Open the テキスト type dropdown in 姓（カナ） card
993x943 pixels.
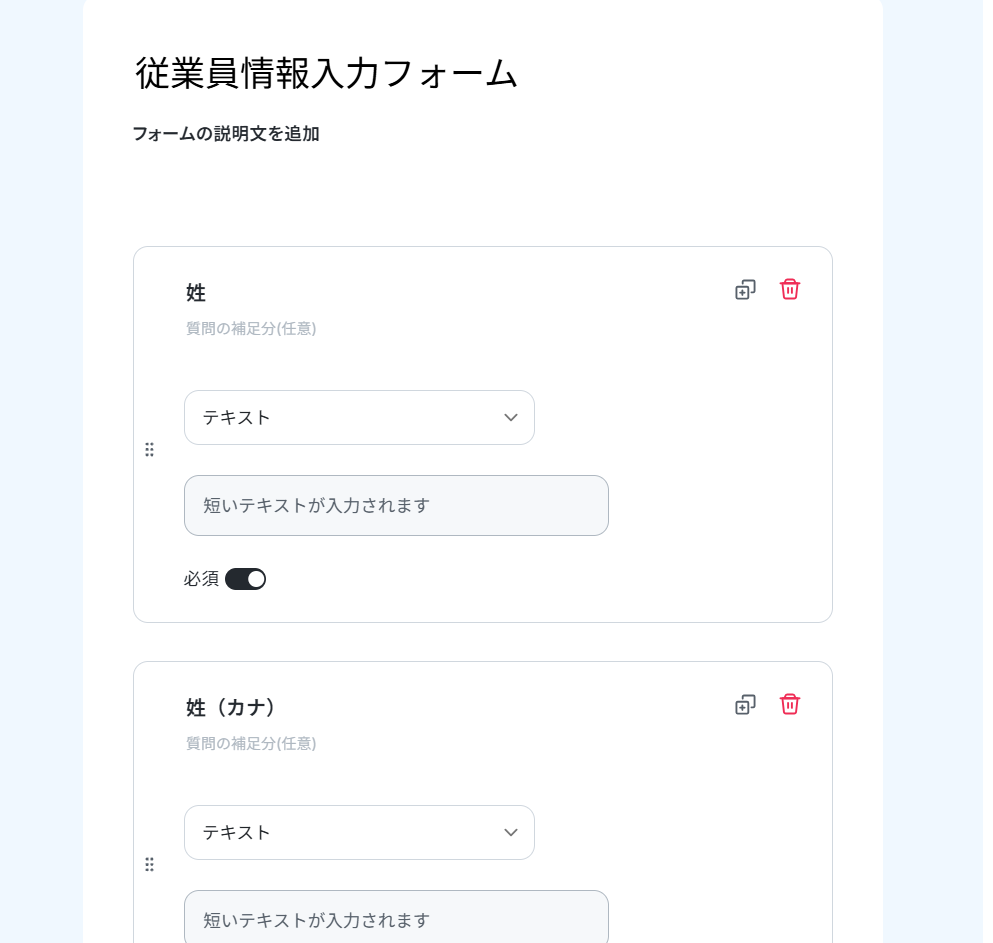click(359, 832)
